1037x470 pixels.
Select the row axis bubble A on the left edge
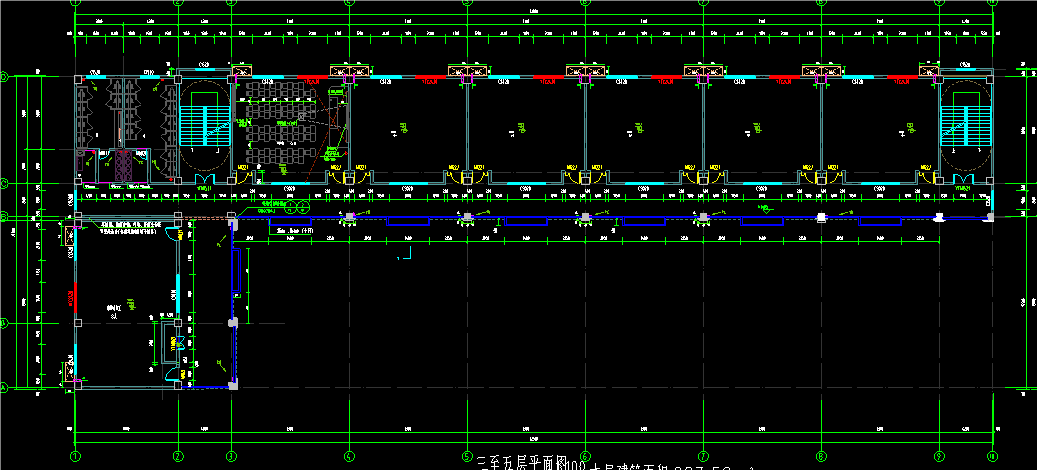pos(3,387)
